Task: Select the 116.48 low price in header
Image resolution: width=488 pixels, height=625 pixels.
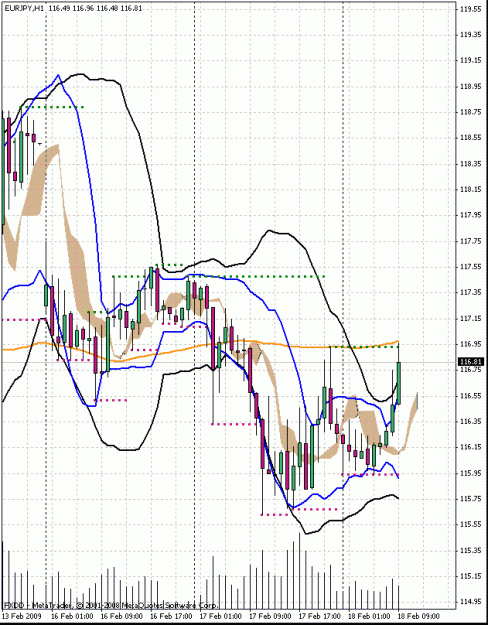Action: [x=107, y=8]
